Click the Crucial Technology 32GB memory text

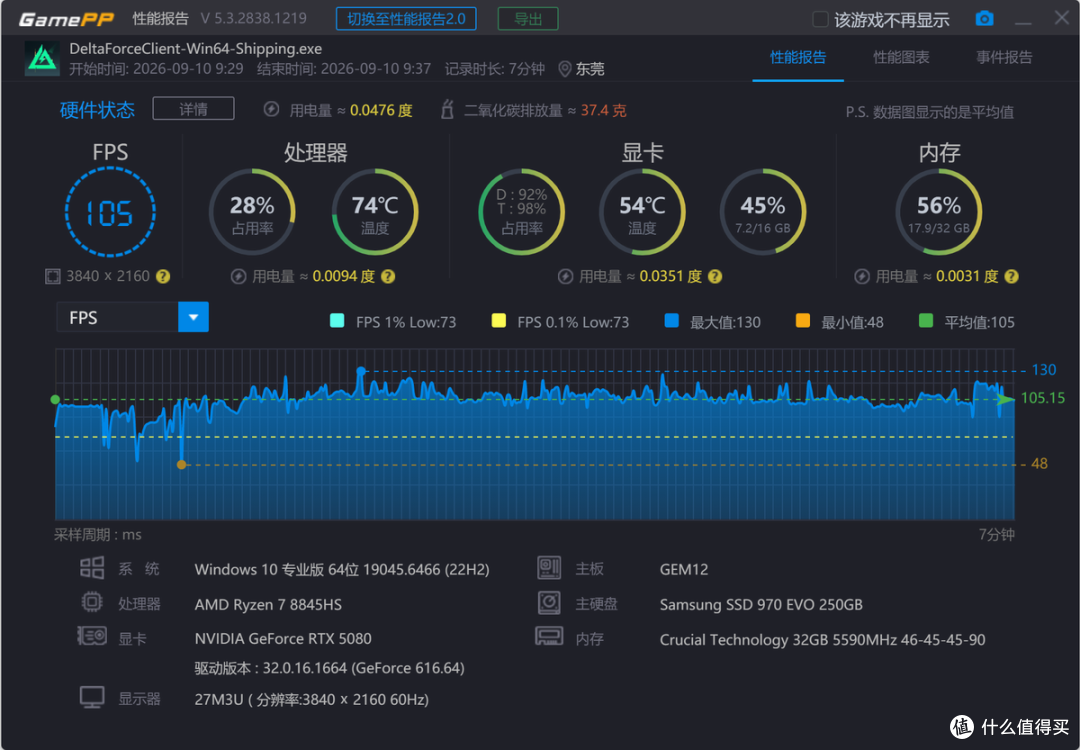coord(822,640)
